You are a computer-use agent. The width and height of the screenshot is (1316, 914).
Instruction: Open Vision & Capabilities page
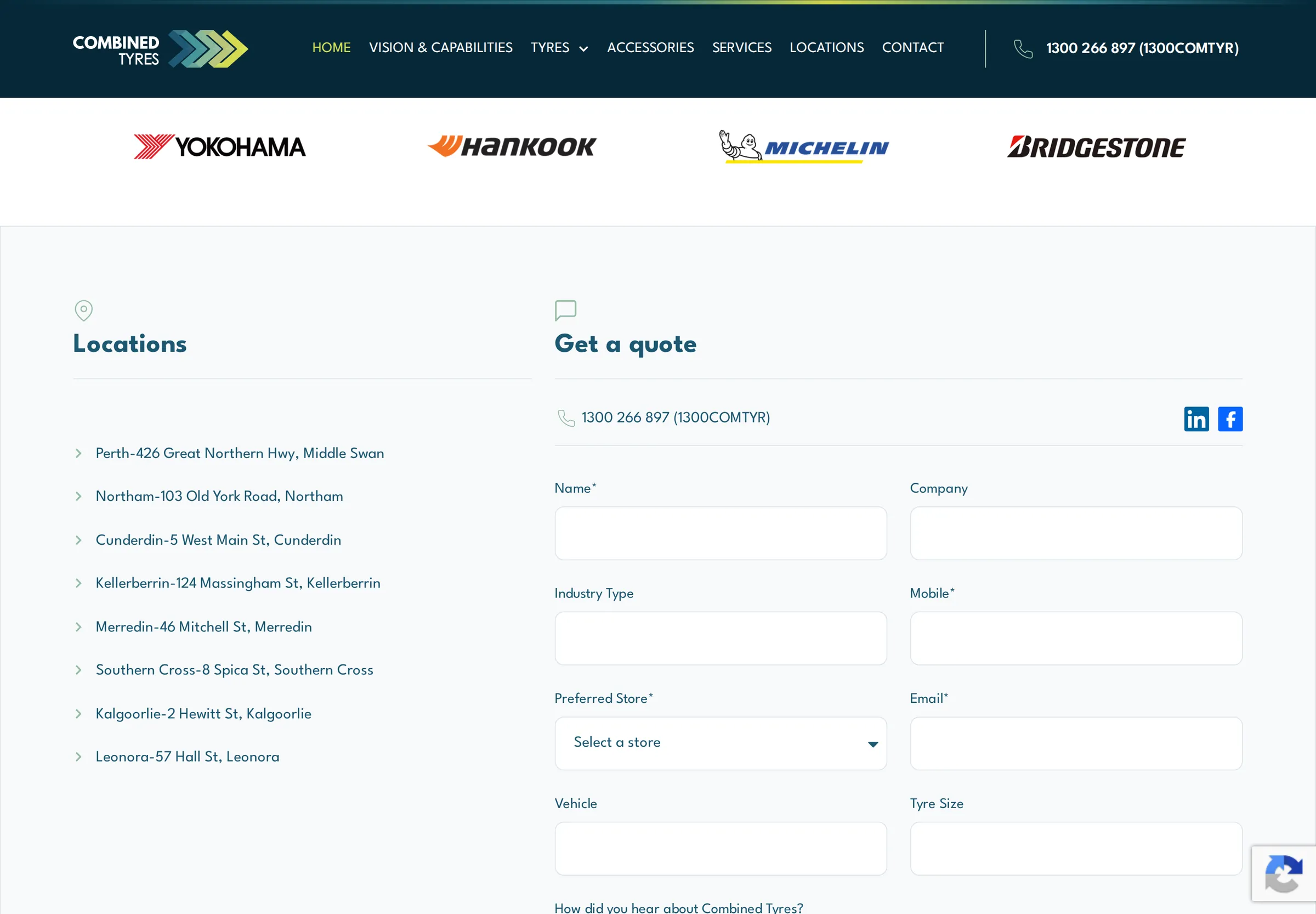440,48
